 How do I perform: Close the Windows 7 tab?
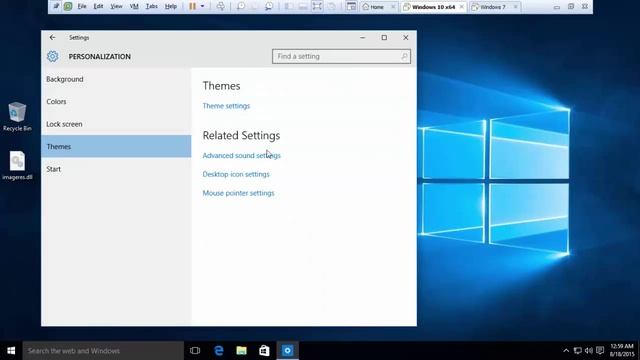(x=516, y=7)
